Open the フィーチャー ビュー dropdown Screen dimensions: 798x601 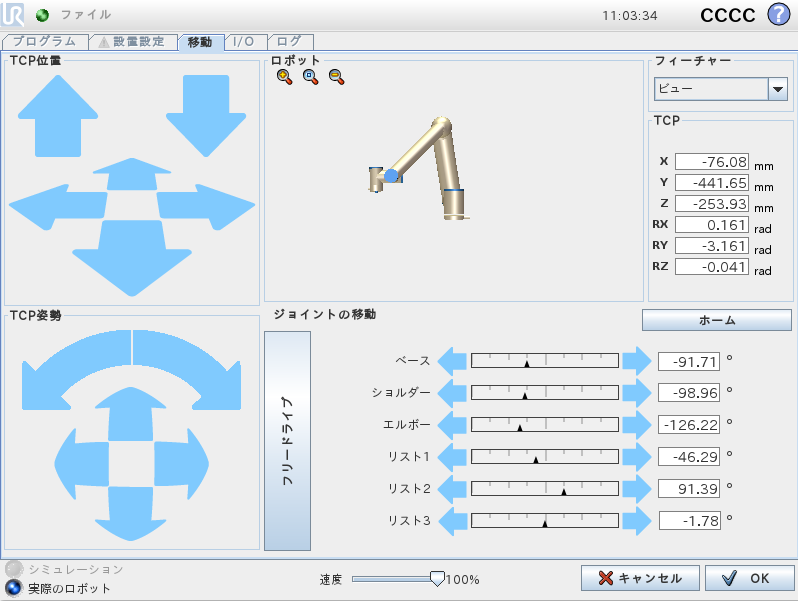click(x=721, y=89)
